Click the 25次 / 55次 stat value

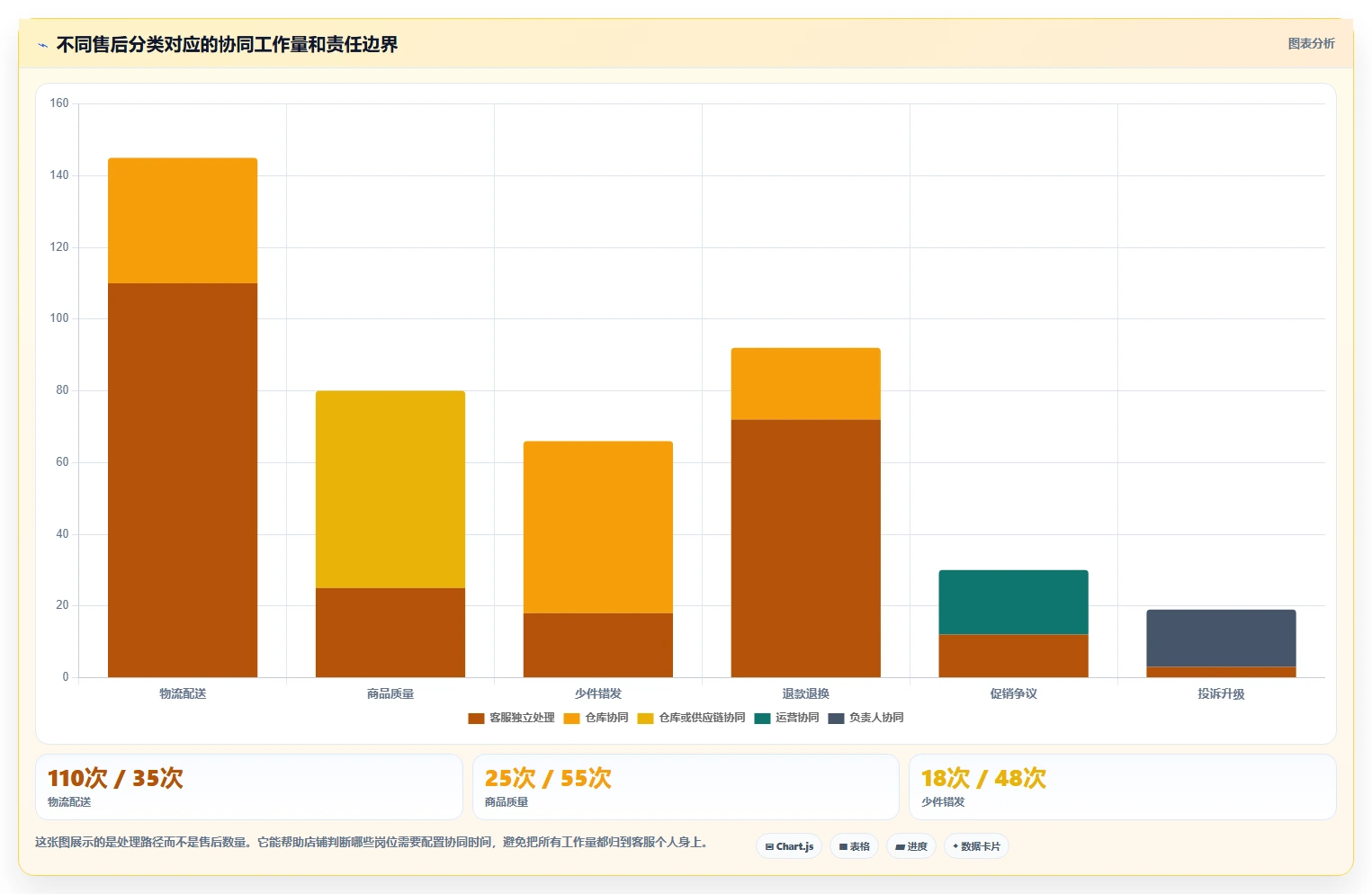(x=548, y=778)
